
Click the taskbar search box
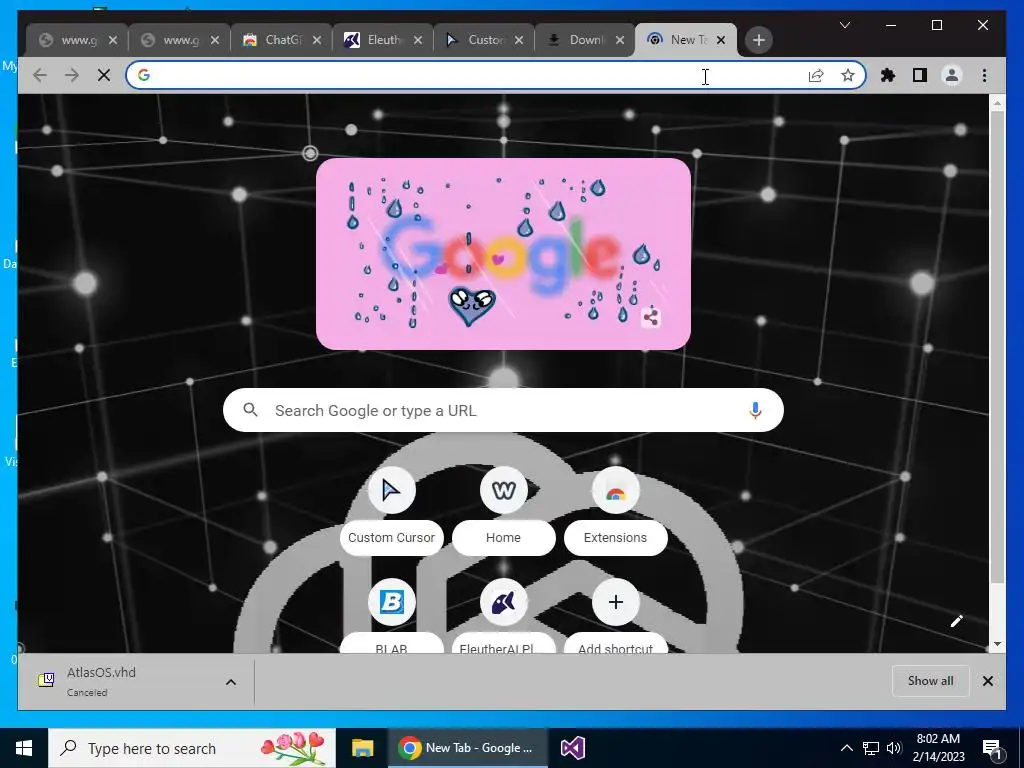pyautogui.click(x=192, y=748)
